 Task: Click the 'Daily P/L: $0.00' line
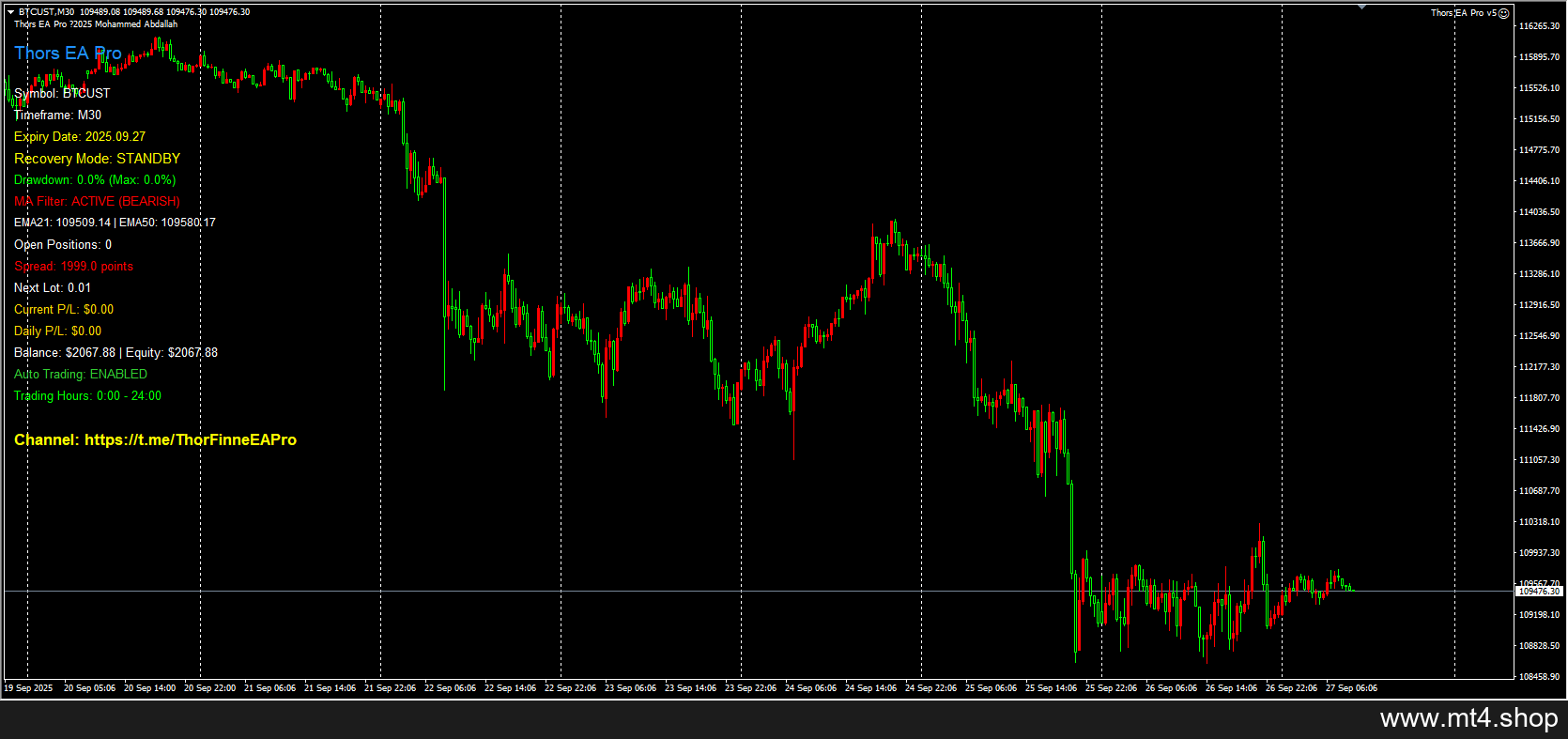[57, 331]
